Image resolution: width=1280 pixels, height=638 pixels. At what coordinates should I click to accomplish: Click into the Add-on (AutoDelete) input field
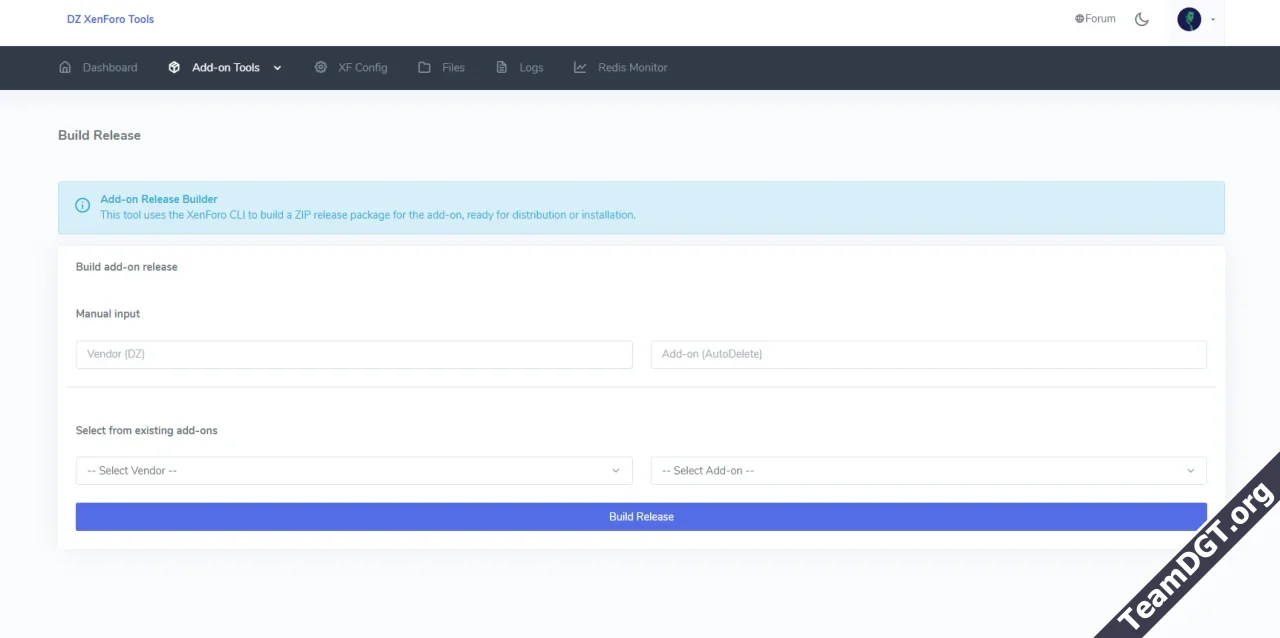(x=928, y=354)
